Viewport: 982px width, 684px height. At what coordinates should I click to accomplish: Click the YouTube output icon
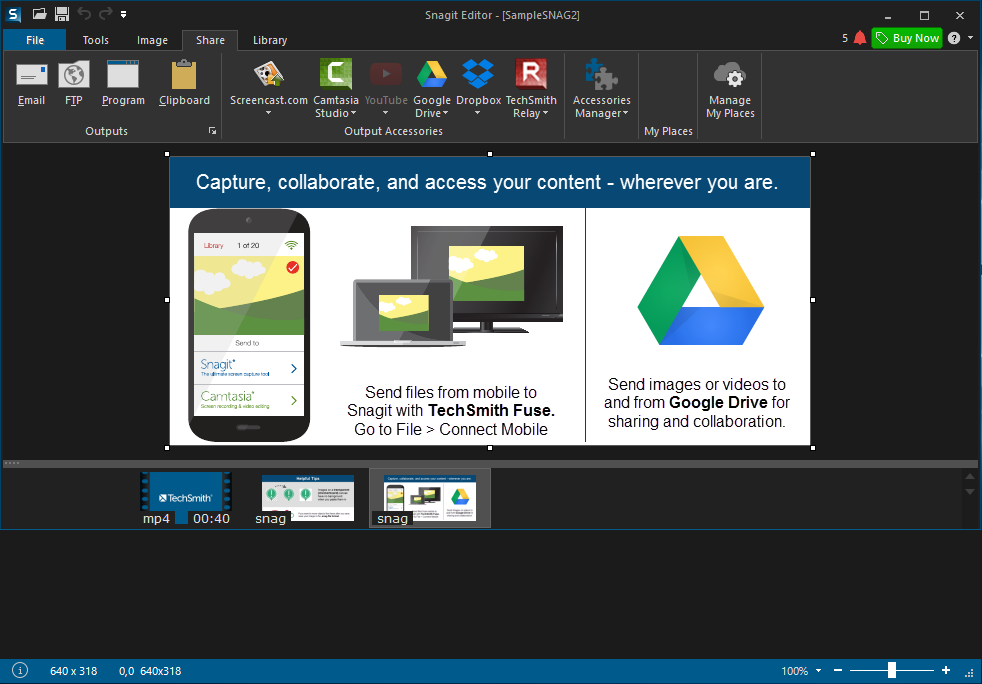pyautogui.click(x=386, y=74)
